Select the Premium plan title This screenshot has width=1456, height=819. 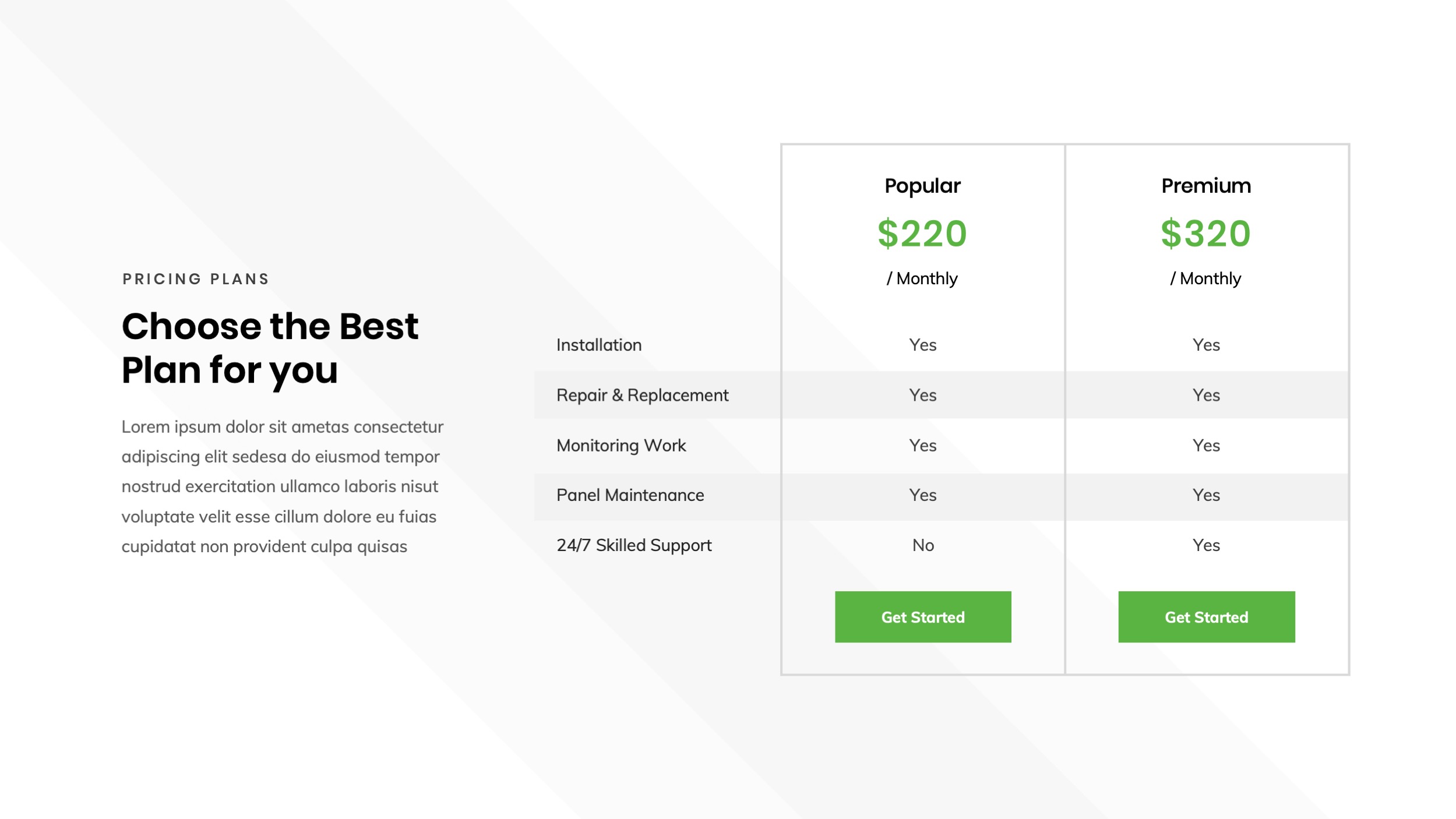pyautogui.click(x=1205, y=186)
